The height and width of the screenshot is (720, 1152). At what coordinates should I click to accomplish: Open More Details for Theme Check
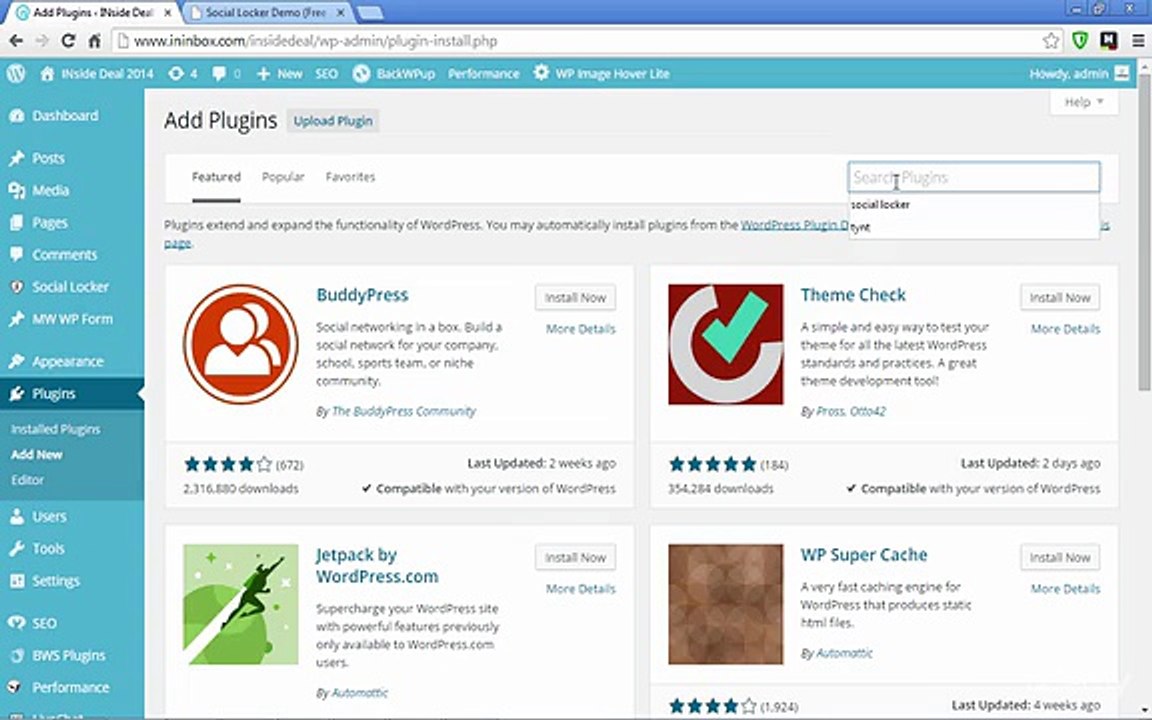[x=1065, y=329]
